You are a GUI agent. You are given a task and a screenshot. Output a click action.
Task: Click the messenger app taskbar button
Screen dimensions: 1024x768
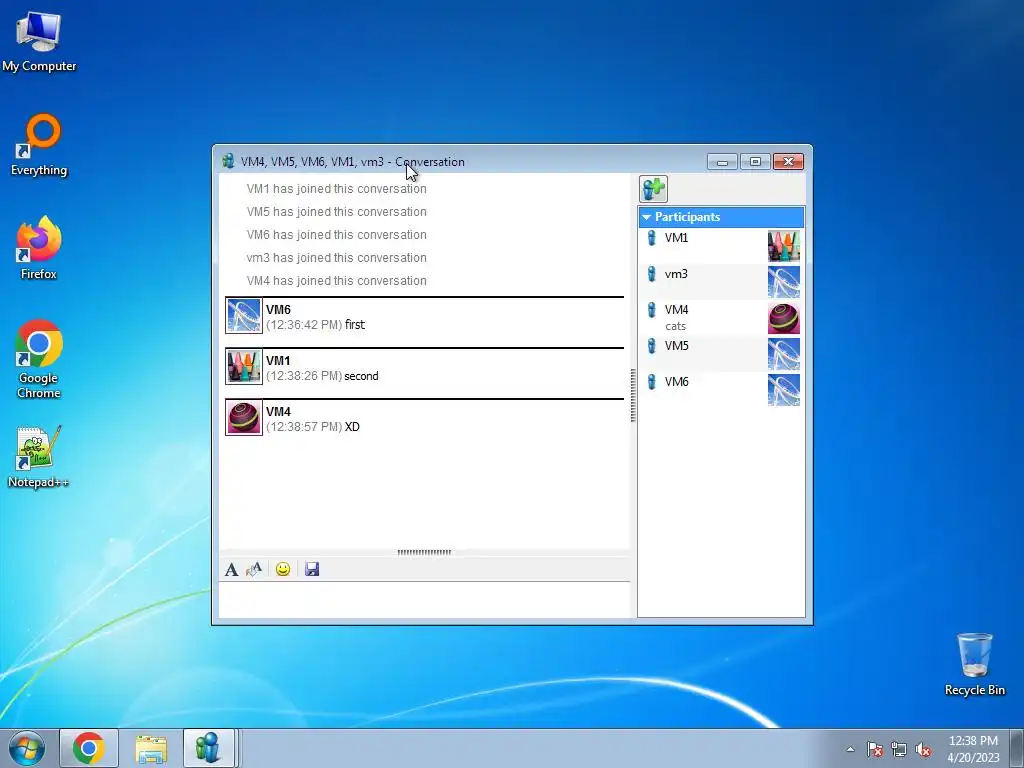pos(208,748)
